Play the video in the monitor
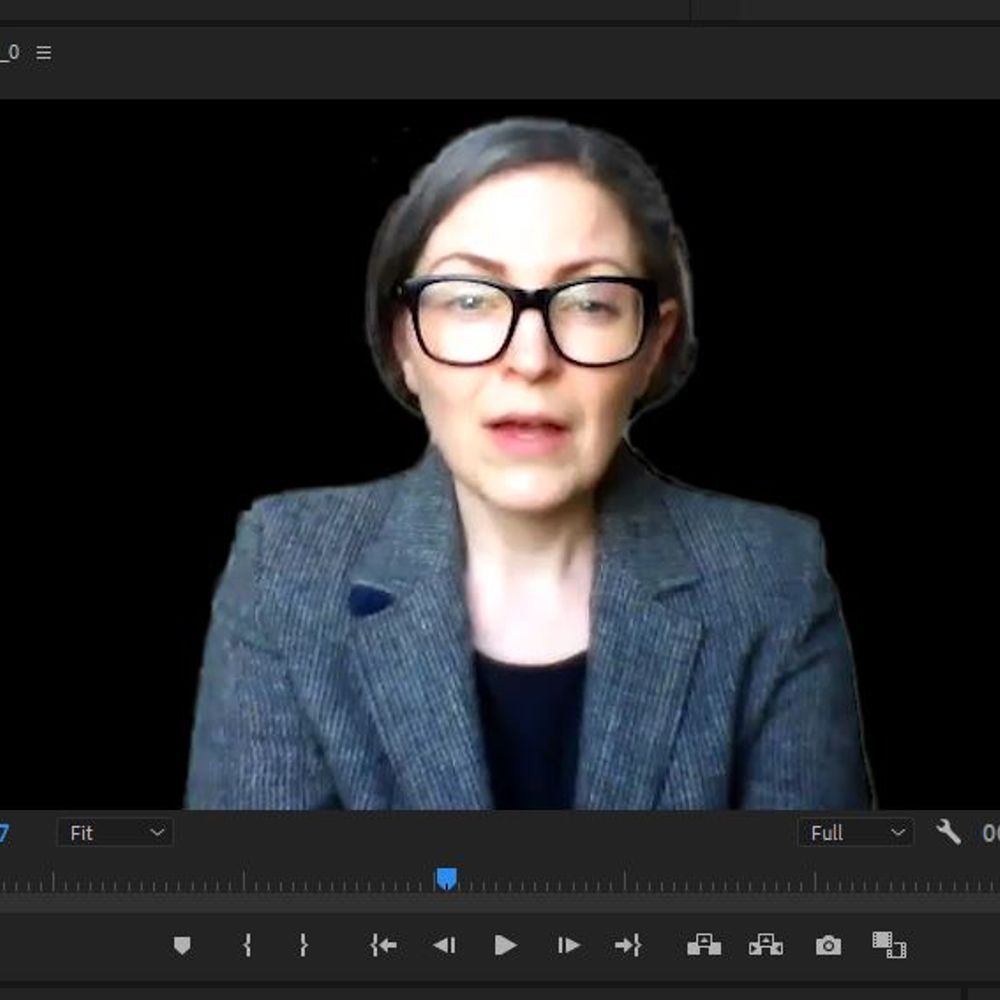 tap(505, 945)
